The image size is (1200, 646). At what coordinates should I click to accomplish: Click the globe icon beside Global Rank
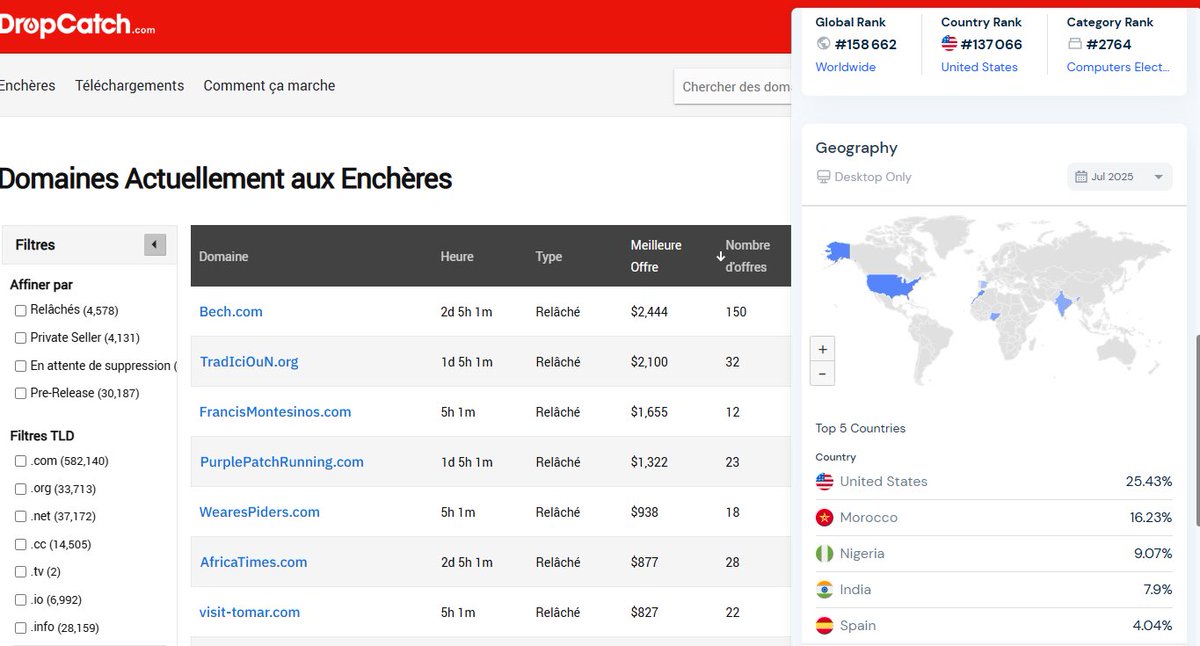click(824, 44)
